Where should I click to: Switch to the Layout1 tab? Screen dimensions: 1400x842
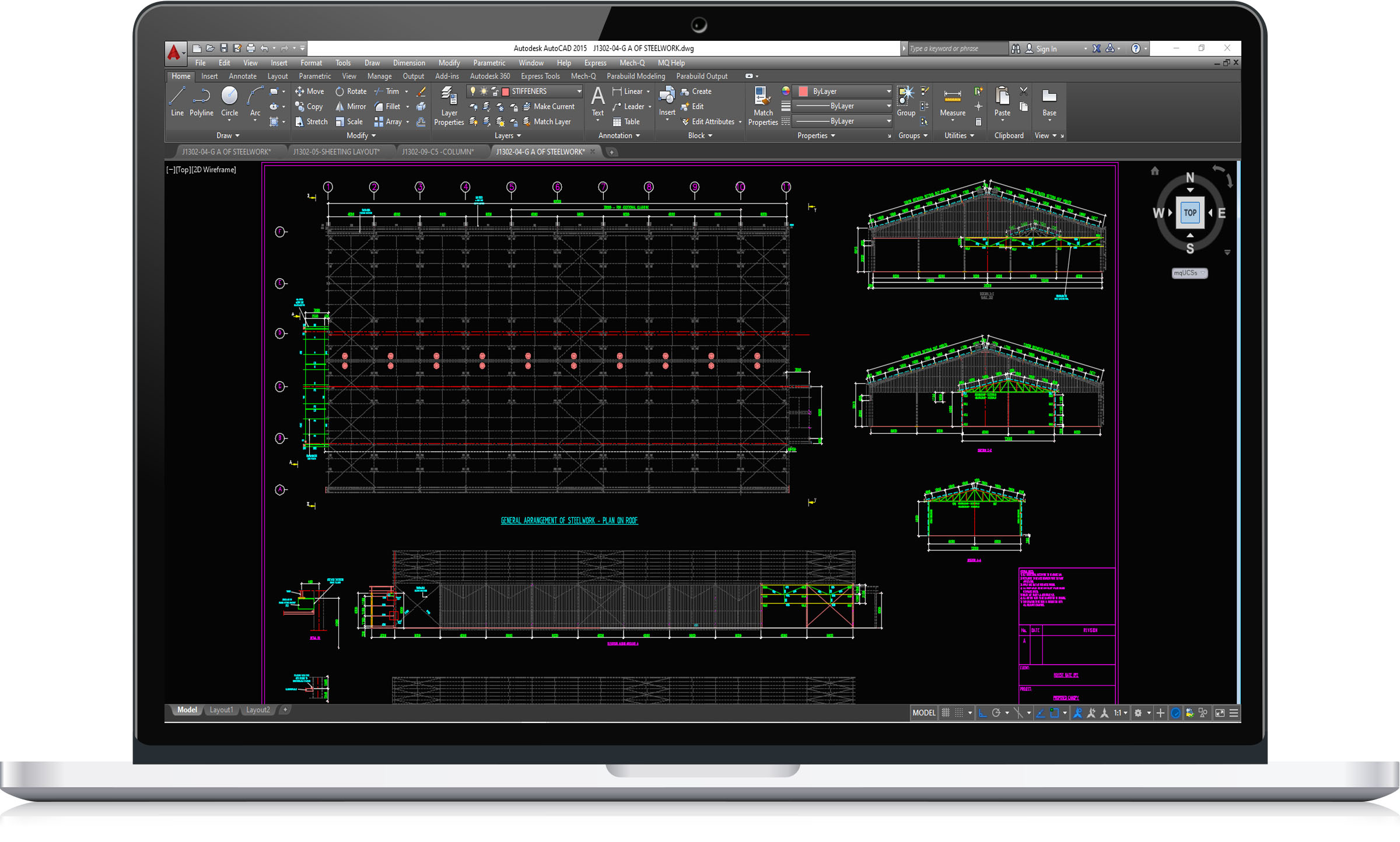221,710
